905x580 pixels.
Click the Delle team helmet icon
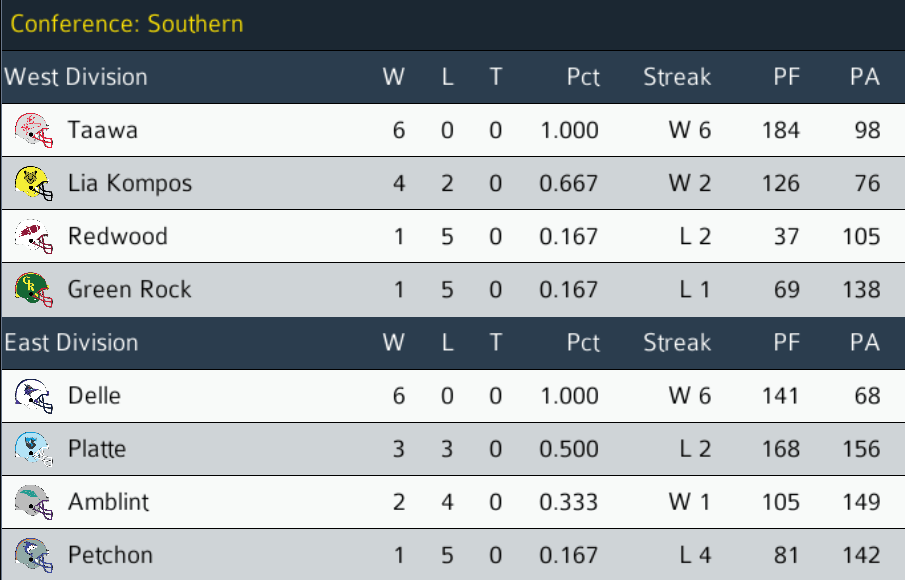(33, 396)
